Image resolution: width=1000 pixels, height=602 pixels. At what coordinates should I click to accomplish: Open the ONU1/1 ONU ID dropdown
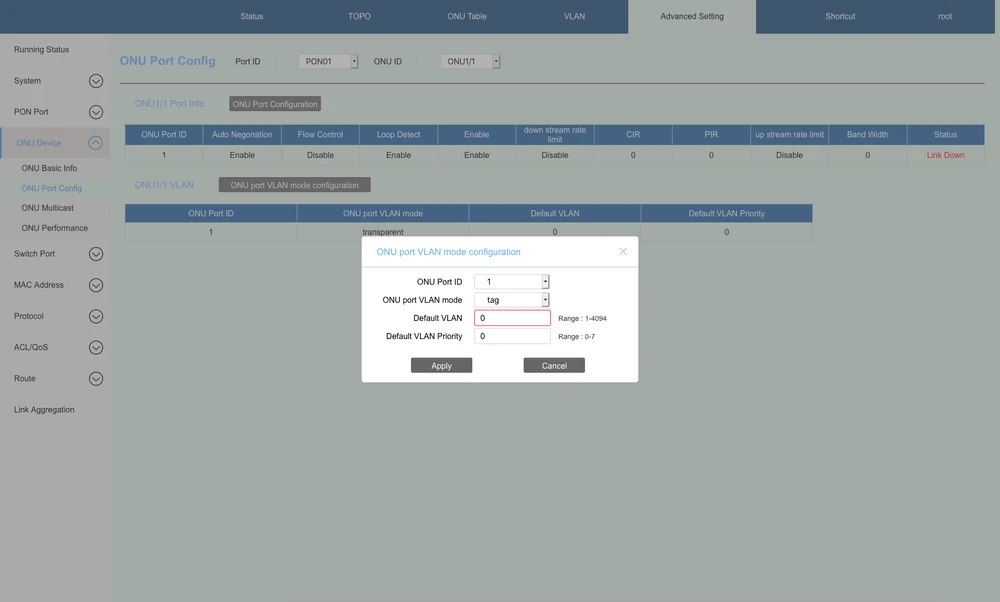[x=496, y=62]
